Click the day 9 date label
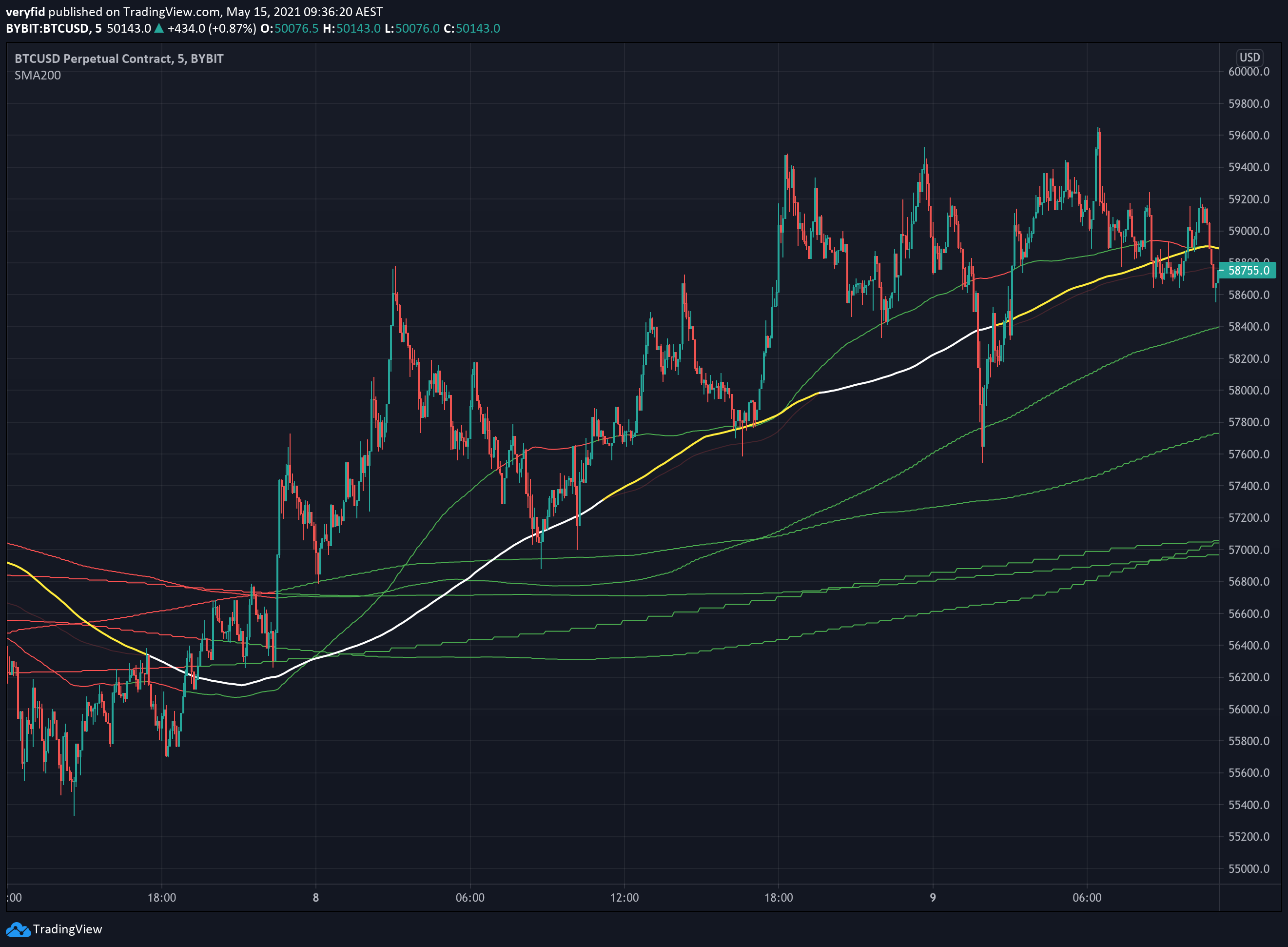This screenshot has width=1288, height=947. (933, 898)
